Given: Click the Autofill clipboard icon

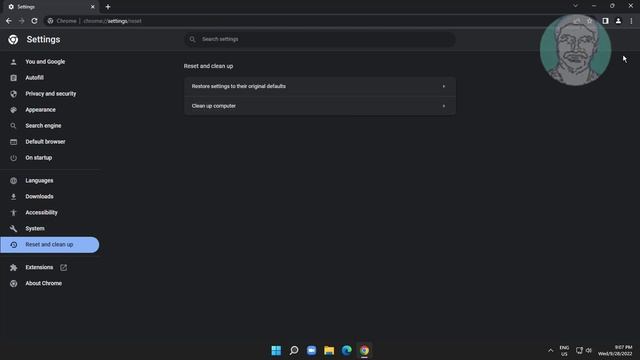Looking at the screenshot, I should (13, 78).
